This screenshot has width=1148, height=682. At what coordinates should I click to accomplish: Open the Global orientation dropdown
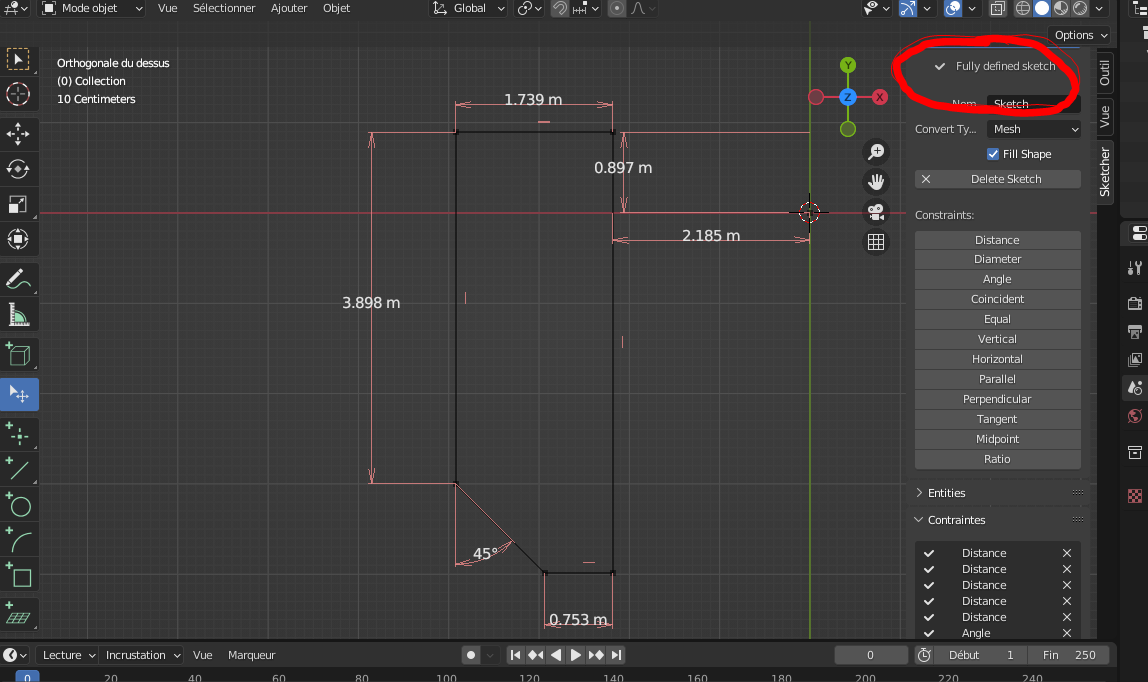pos(469,8)
